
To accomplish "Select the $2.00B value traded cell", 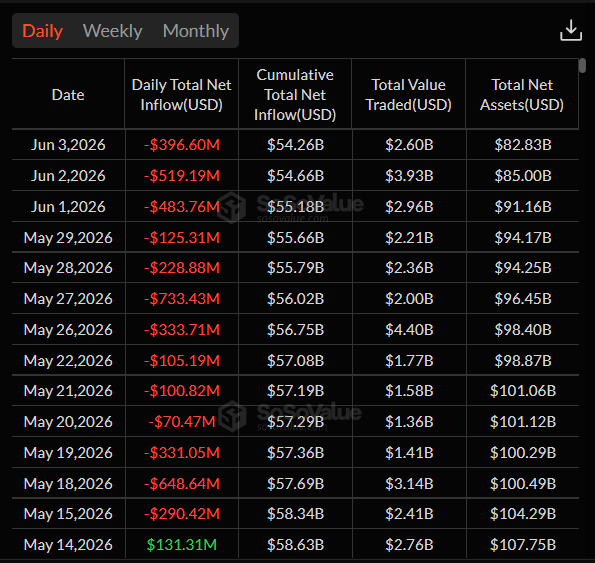I will (409, 299).
